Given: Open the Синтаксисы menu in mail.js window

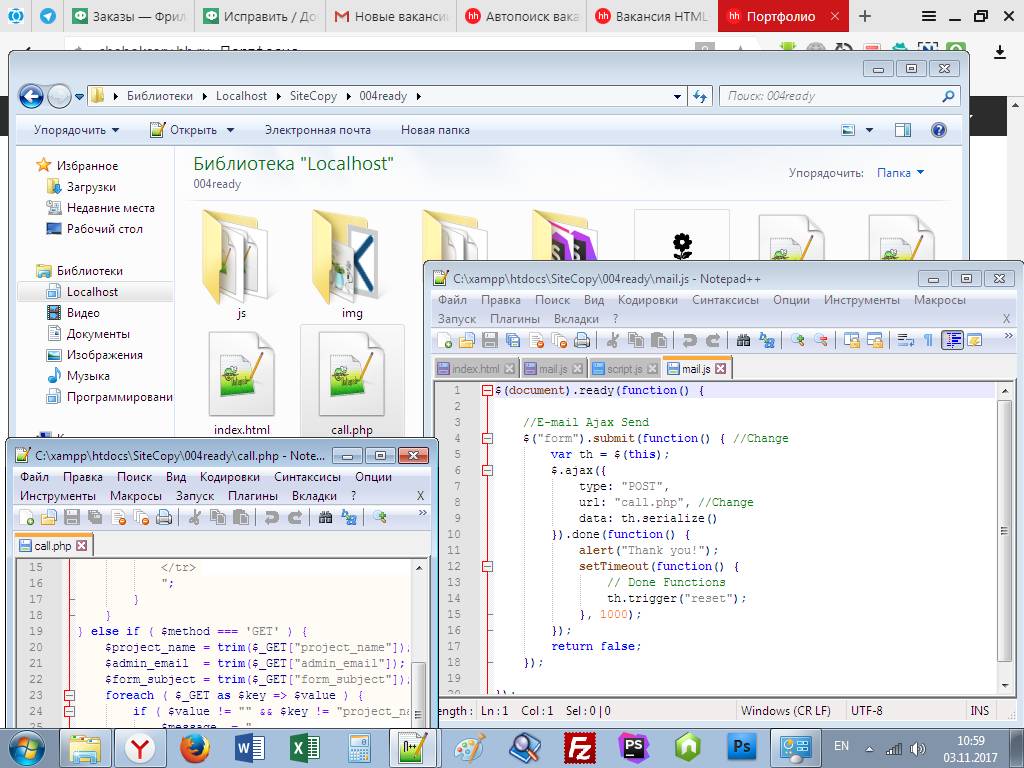Looking at the screenshot, I should [725, 300].
